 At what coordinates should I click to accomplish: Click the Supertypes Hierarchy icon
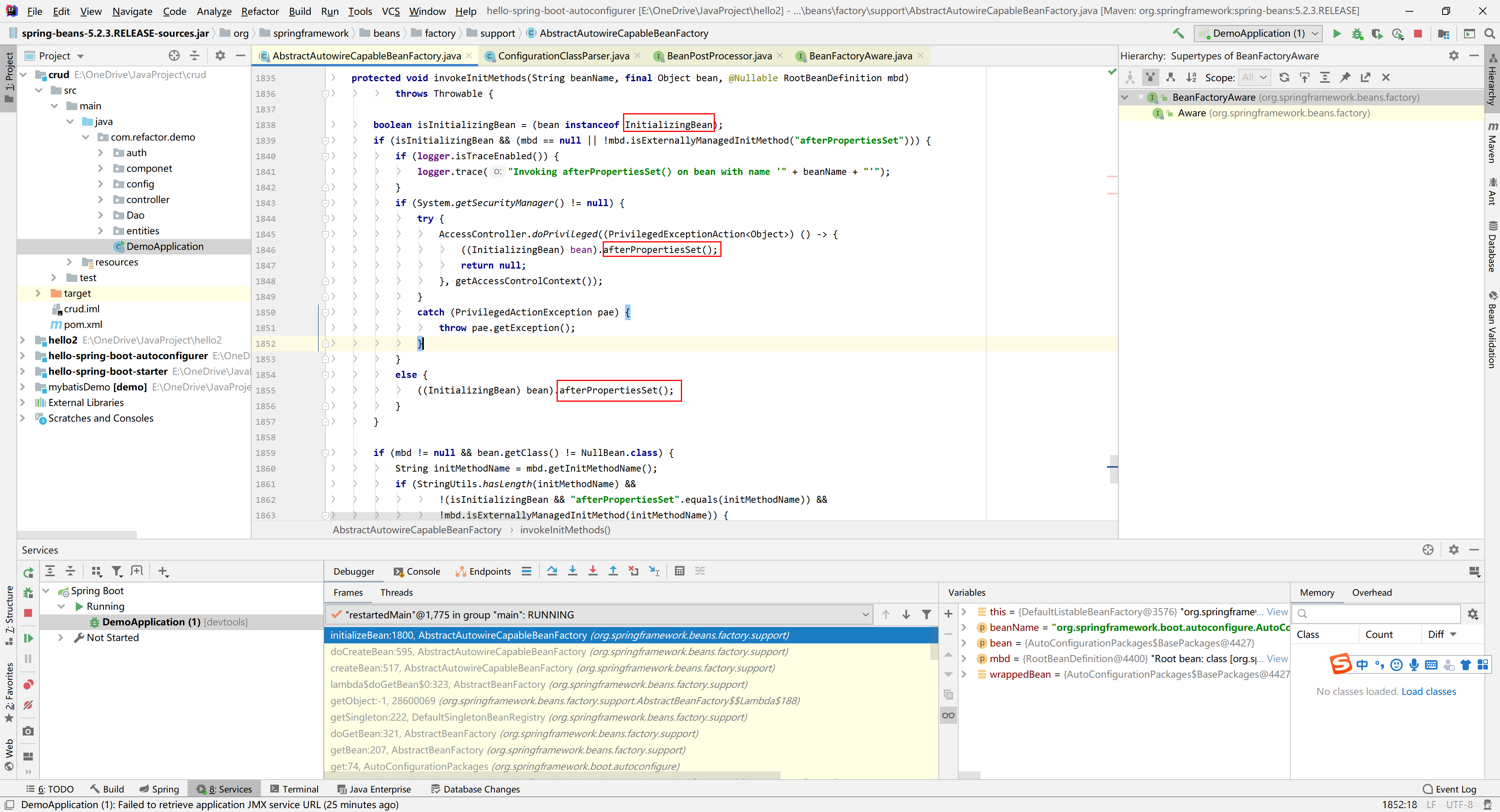1150,77
